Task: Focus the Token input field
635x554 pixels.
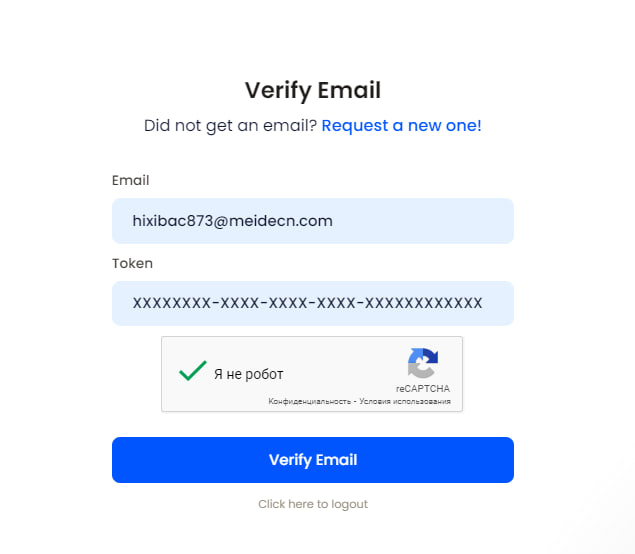Action: pos(312,303)
